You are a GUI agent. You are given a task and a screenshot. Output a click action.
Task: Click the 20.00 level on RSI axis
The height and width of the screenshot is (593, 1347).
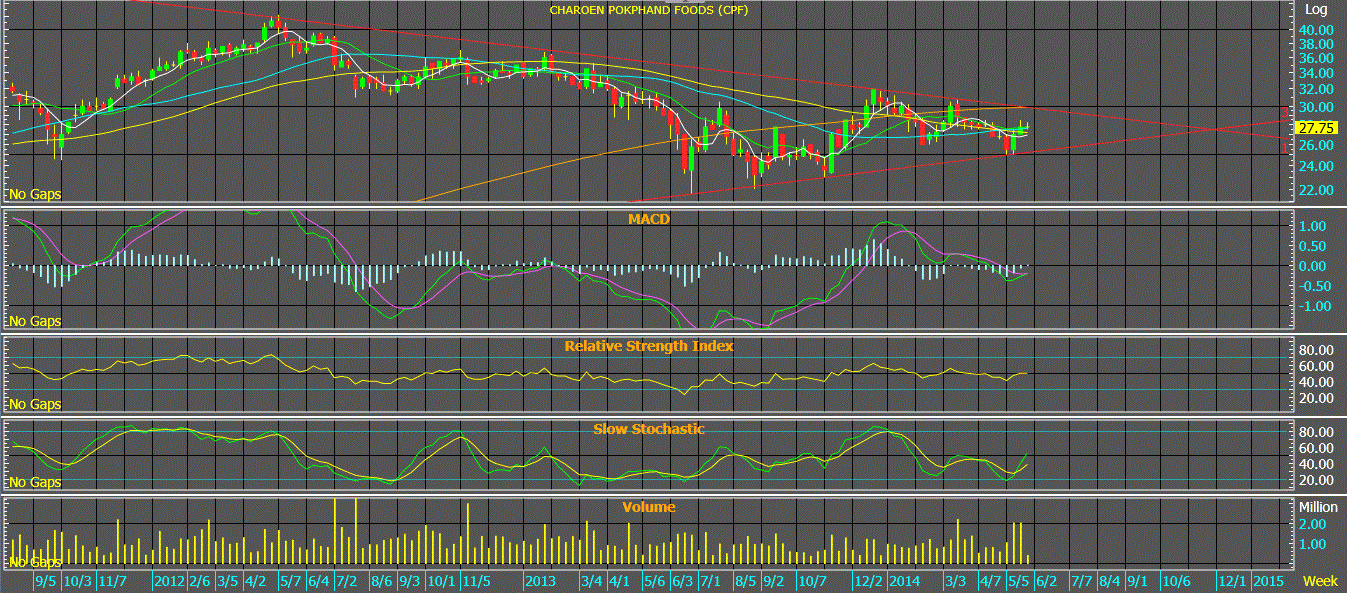click(x=1315, y=398)
